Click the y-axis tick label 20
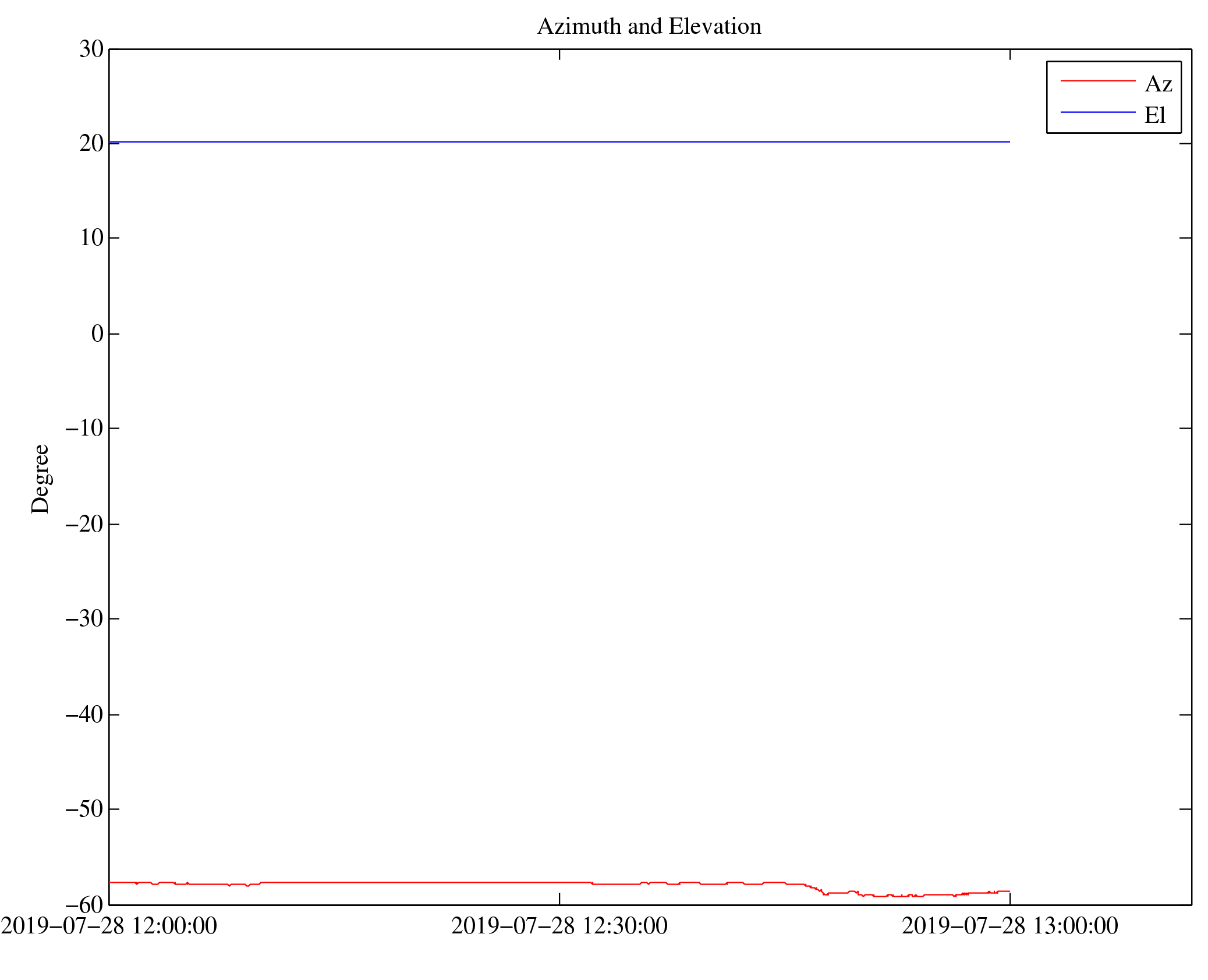 click(x=91, y=144)
